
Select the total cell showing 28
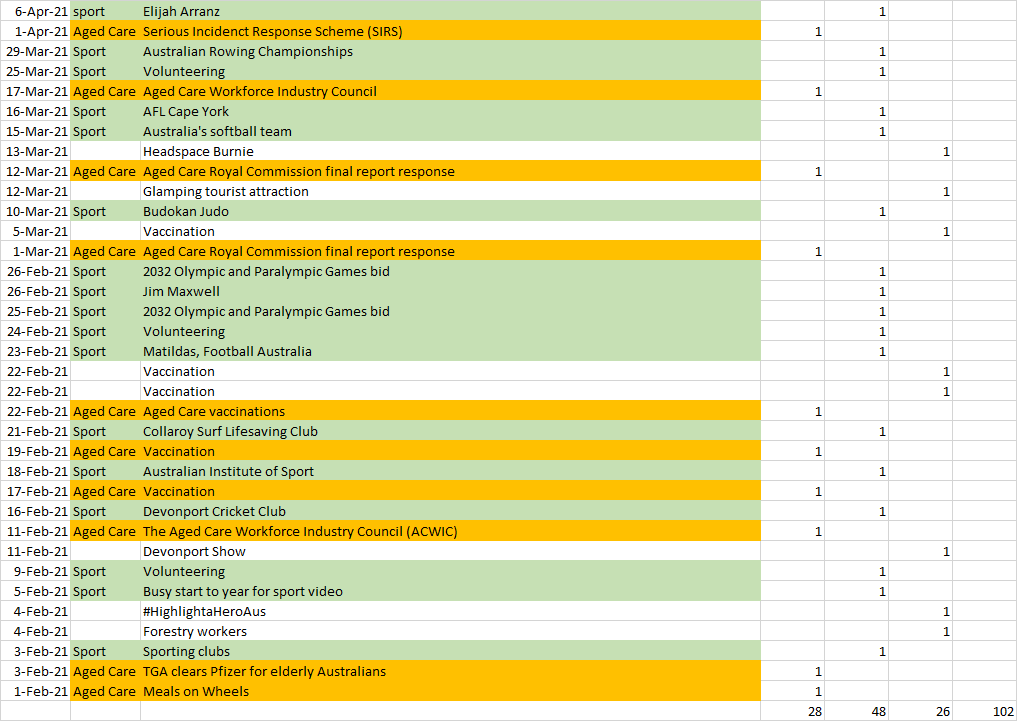click(793, 711)
